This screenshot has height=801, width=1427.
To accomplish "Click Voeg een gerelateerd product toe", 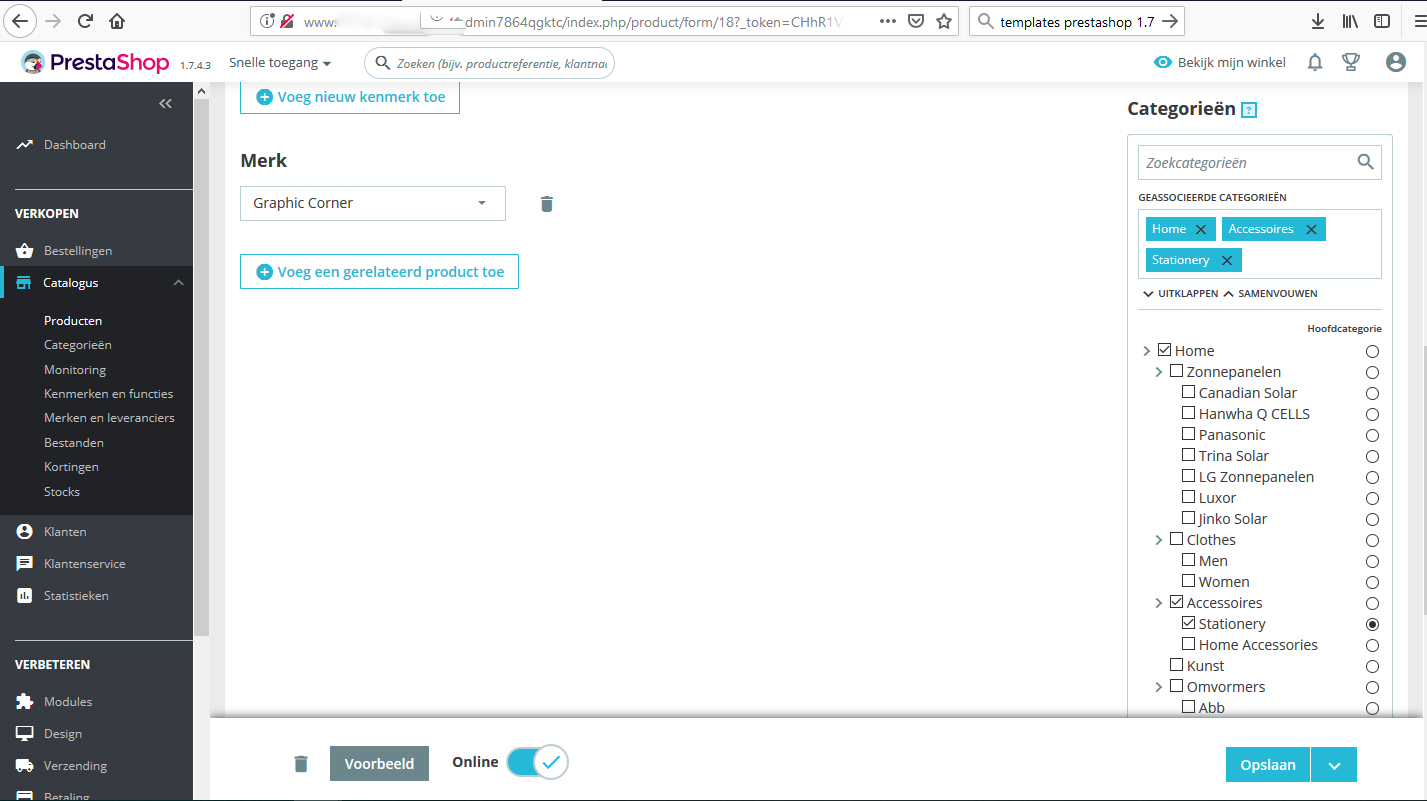I will [379, 272].
